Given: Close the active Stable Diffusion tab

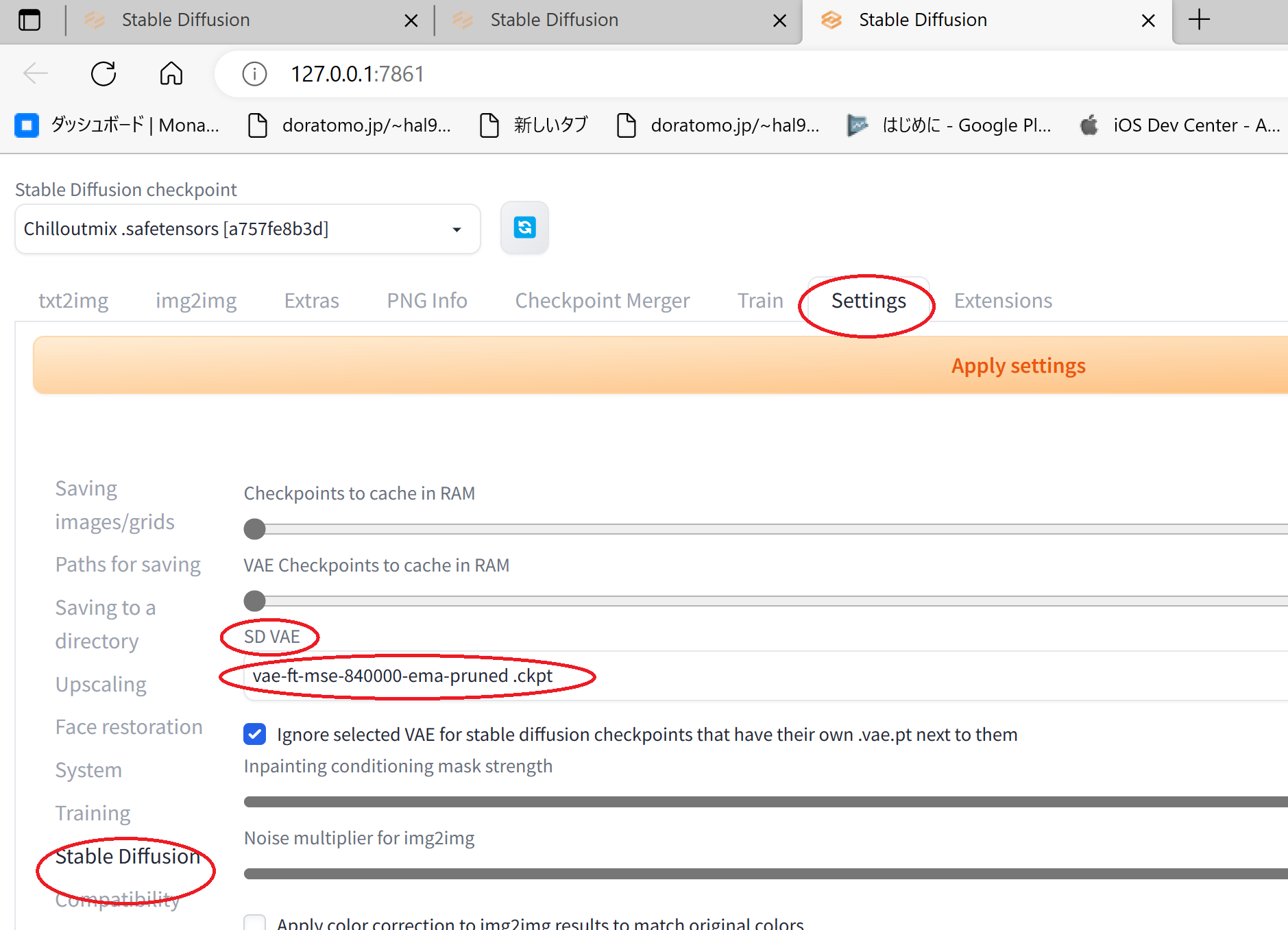Looking at the screenshot, I should click(1148, 21).
